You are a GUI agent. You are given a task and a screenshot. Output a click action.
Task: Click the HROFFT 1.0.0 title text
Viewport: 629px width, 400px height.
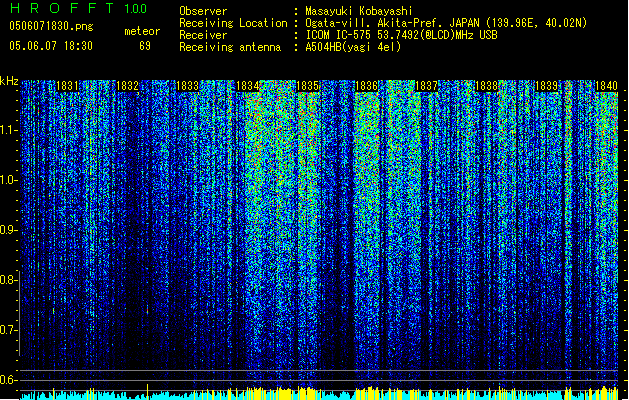tap(78, 8)
